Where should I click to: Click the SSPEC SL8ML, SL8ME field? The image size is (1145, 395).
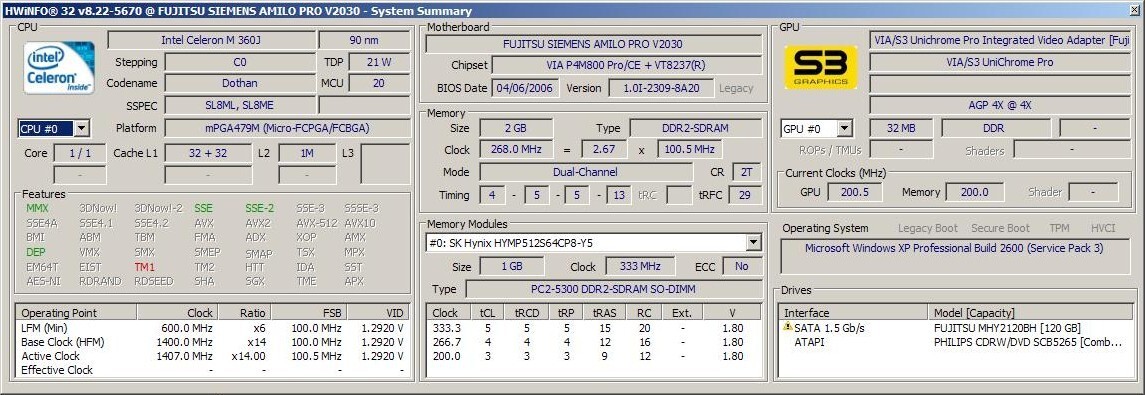pyautogui.click(x=240, y=105)
